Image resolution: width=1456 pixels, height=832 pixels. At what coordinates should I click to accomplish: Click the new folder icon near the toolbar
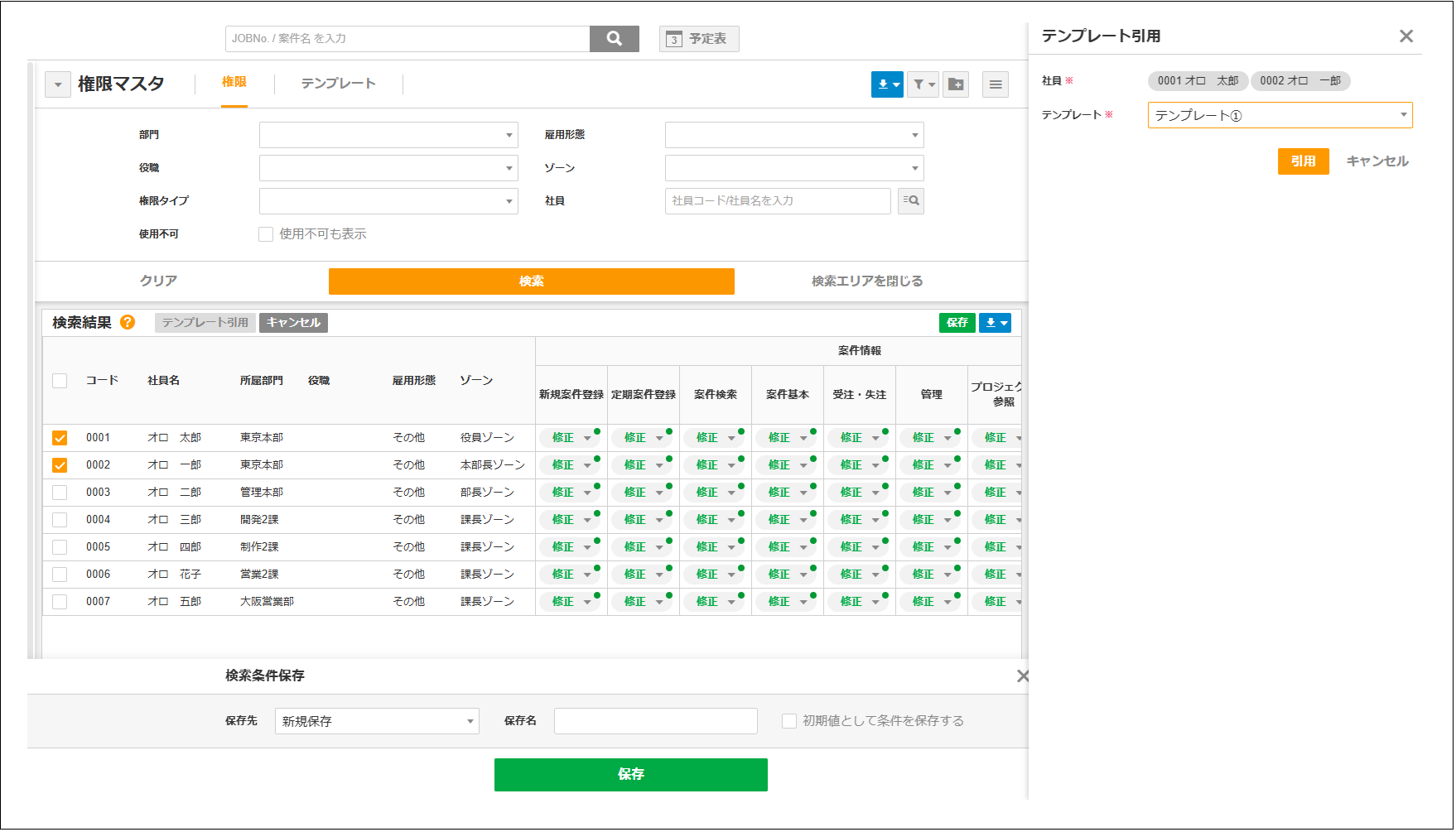956,85
